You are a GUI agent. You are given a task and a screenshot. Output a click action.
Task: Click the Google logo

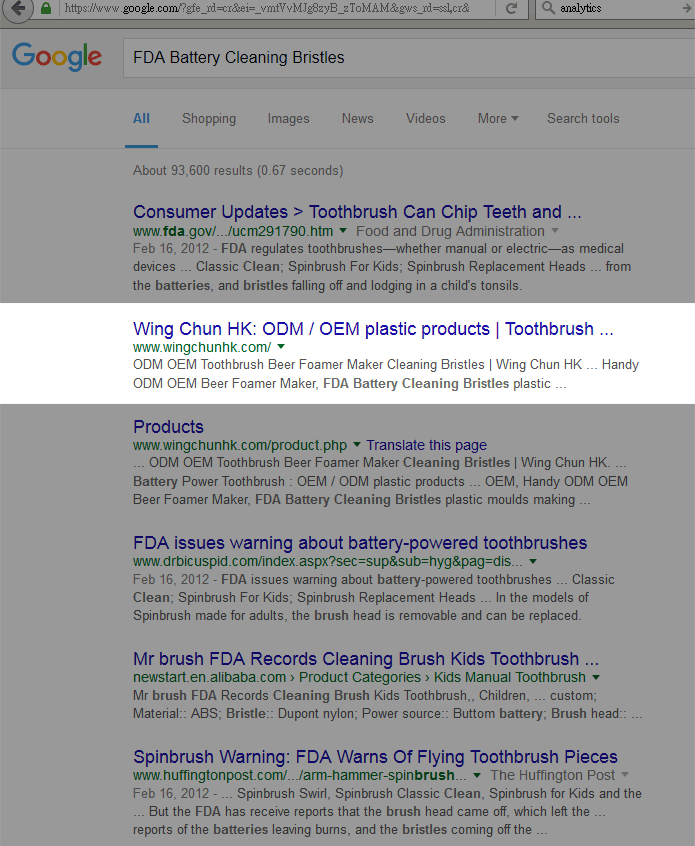[x=57, y=57]
